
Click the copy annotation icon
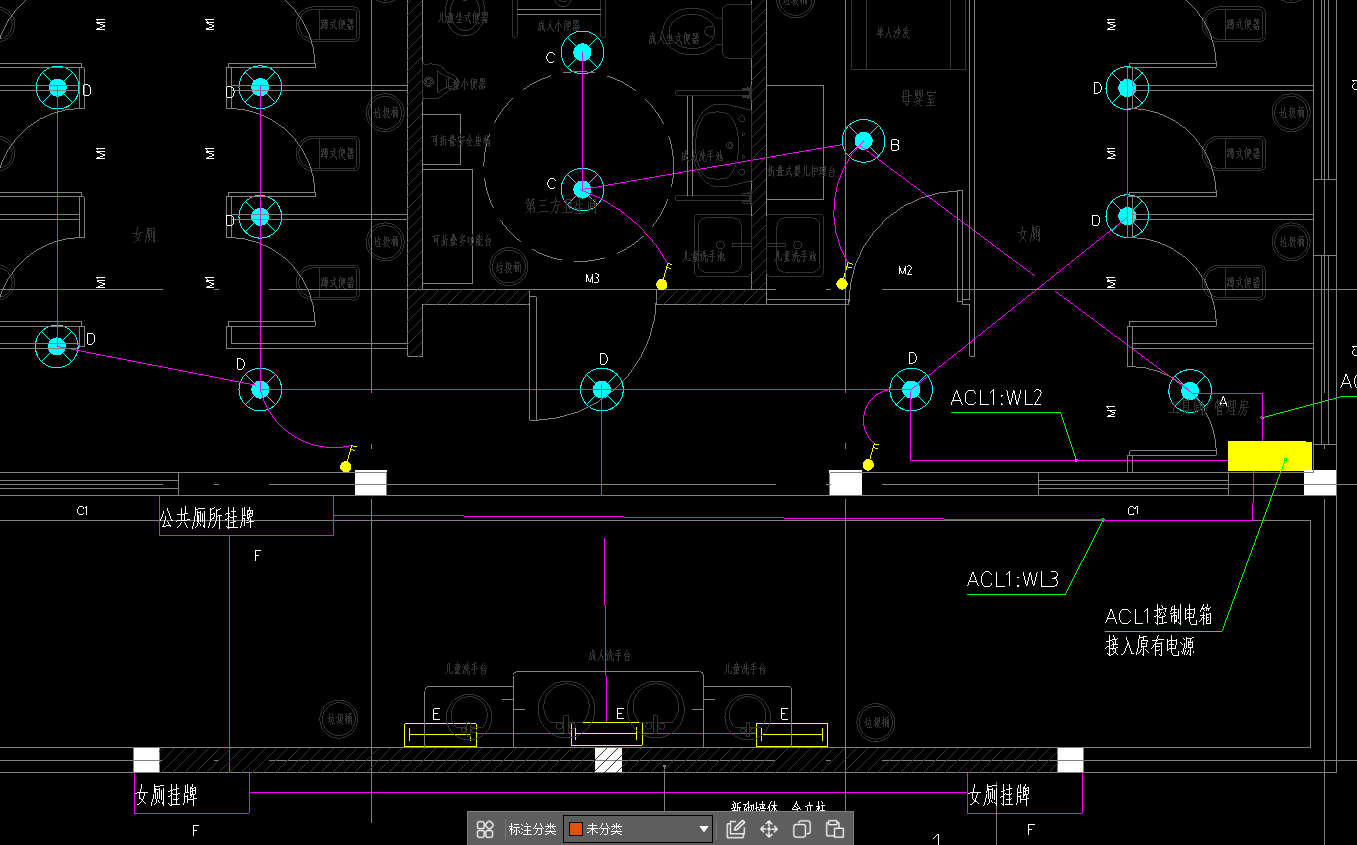[x=801, y=829]
